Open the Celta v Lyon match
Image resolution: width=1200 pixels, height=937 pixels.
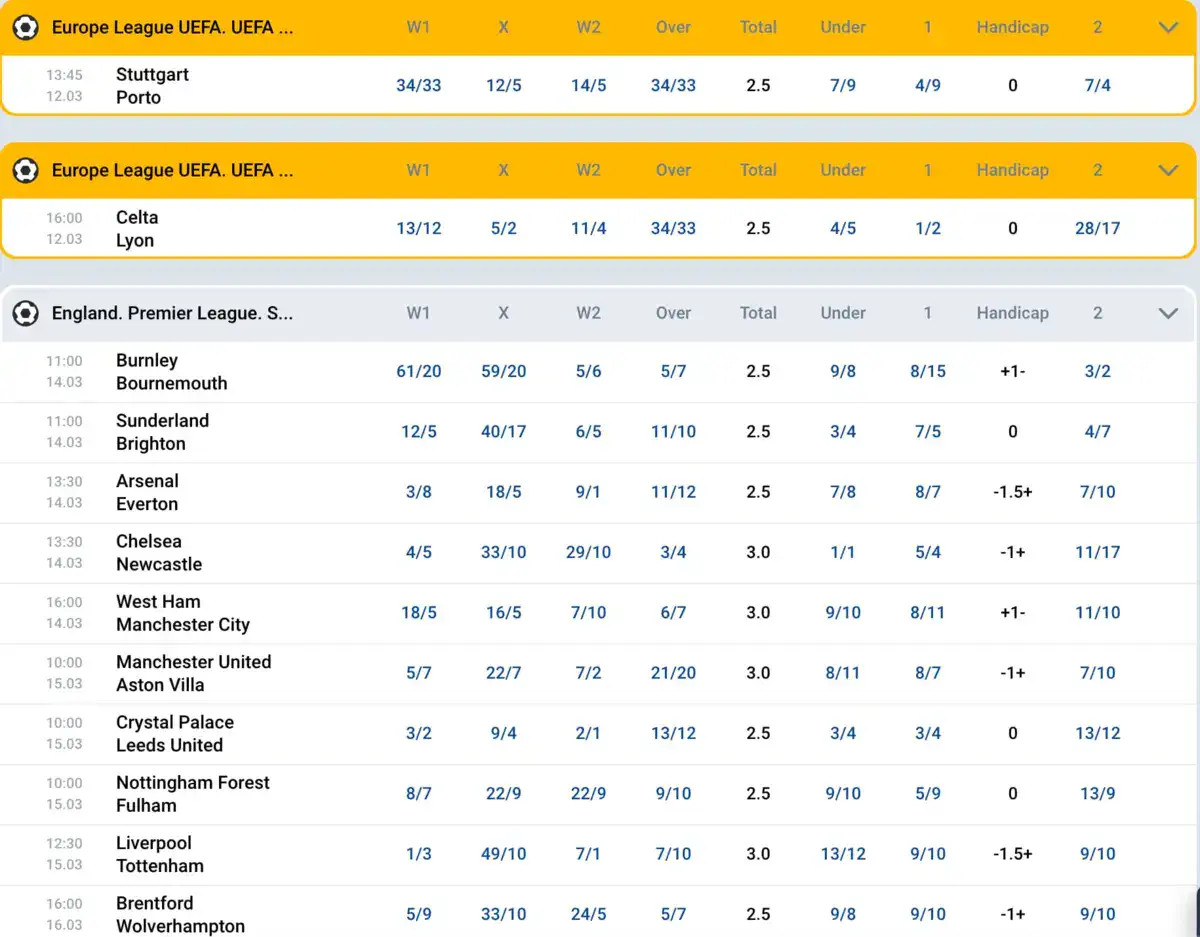[x=137, y=229]
